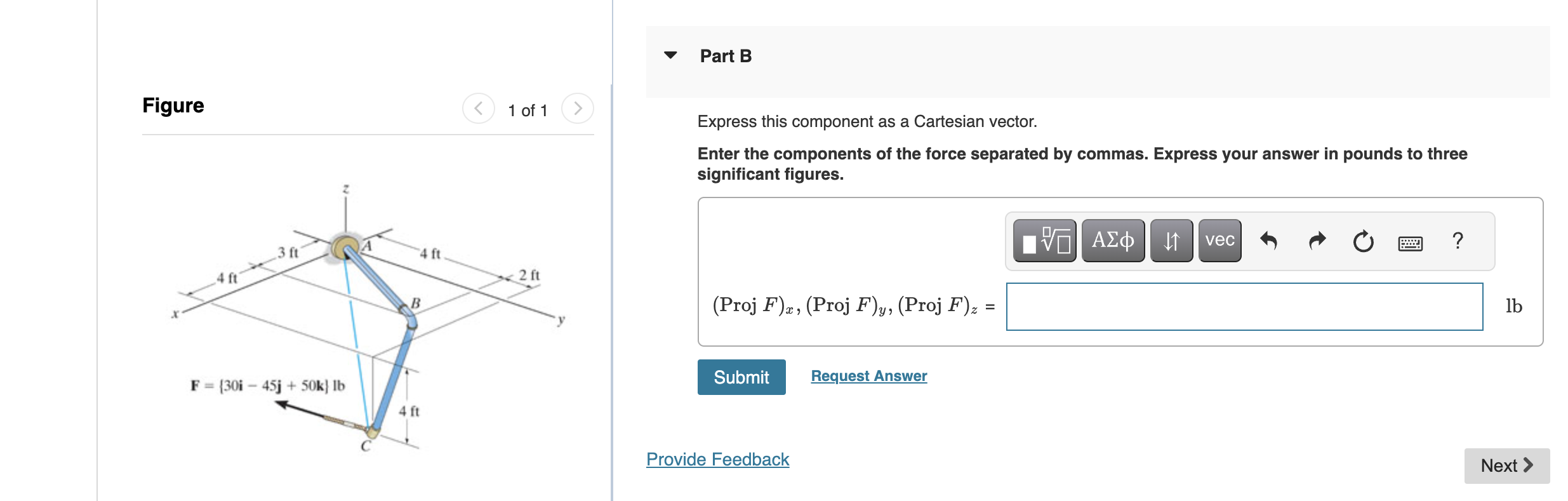Open the math templates radical tool

[1044, 241]
